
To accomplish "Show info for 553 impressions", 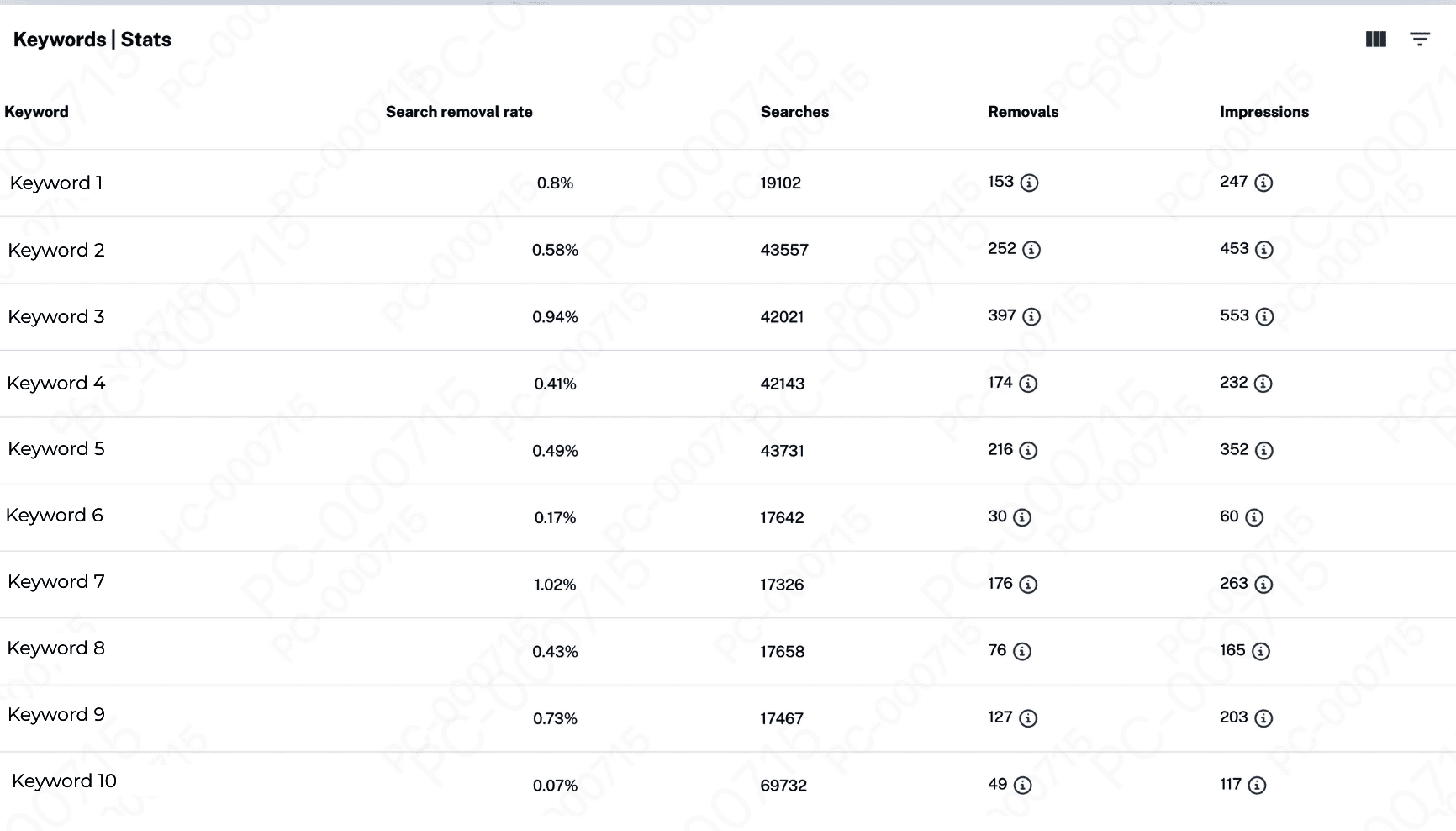I will 1264,317.
